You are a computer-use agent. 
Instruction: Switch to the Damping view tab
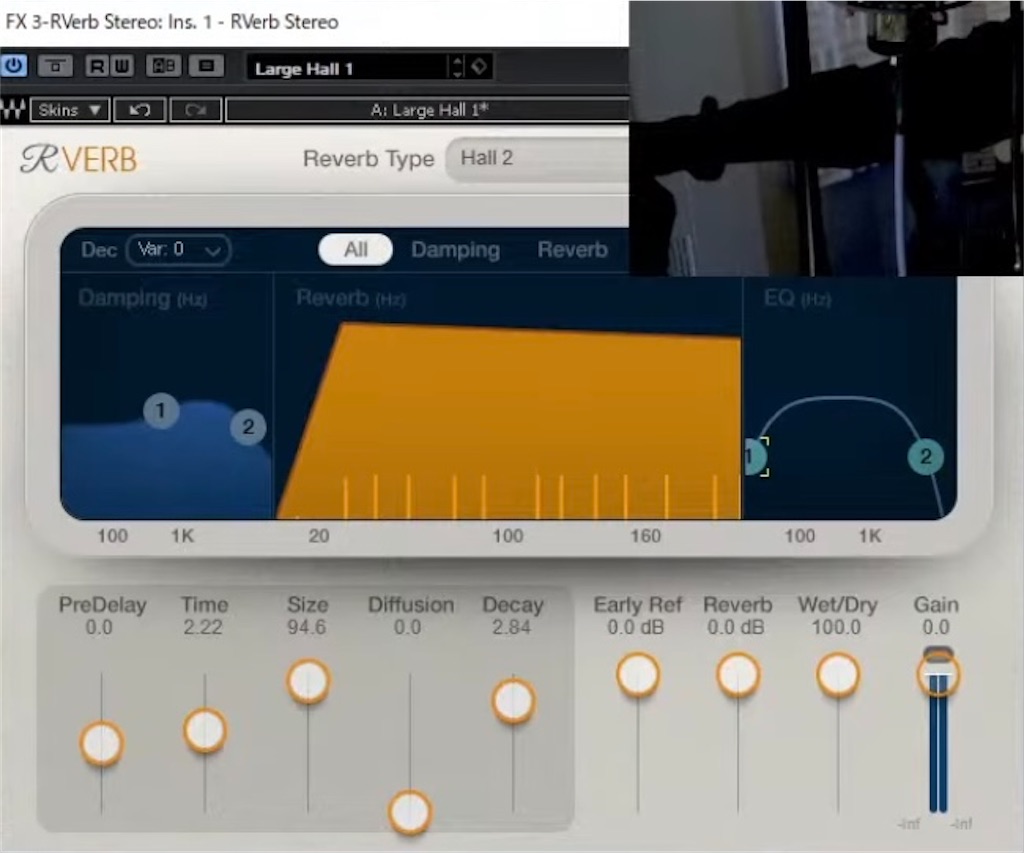[x=455, y=250]
